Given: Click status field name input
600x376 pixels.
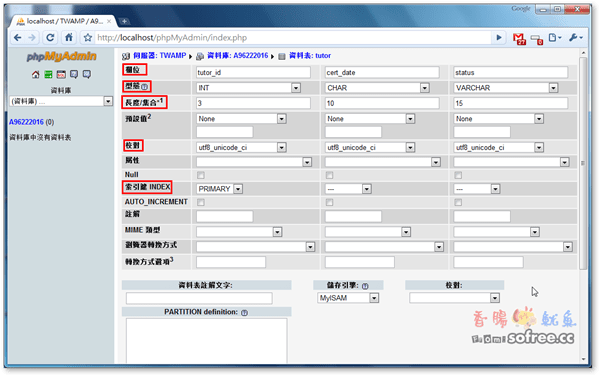Looking at the screenshot, I should point(511,73).
